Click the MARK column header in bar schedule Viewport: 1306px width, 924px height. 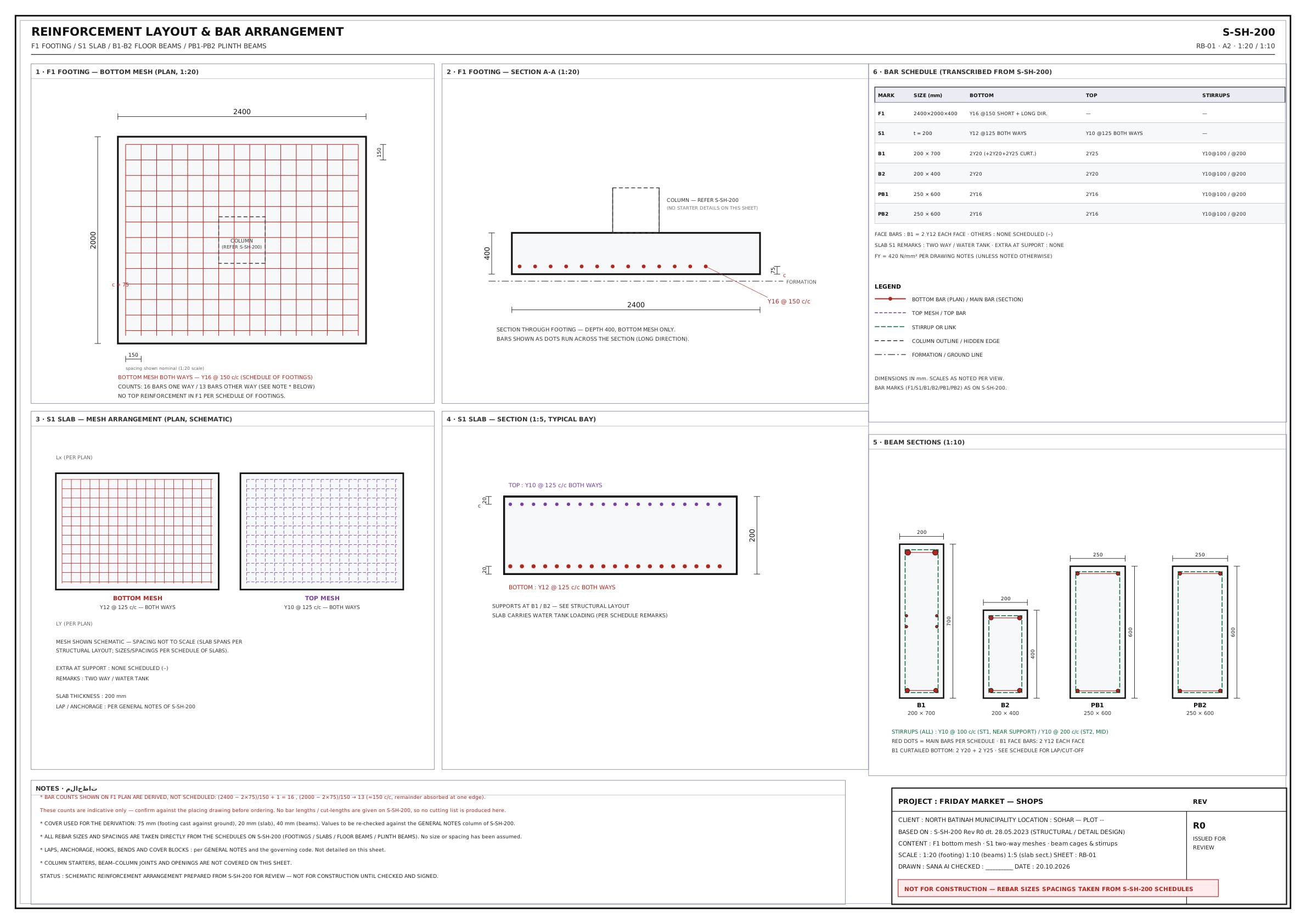tap(886, 95)
